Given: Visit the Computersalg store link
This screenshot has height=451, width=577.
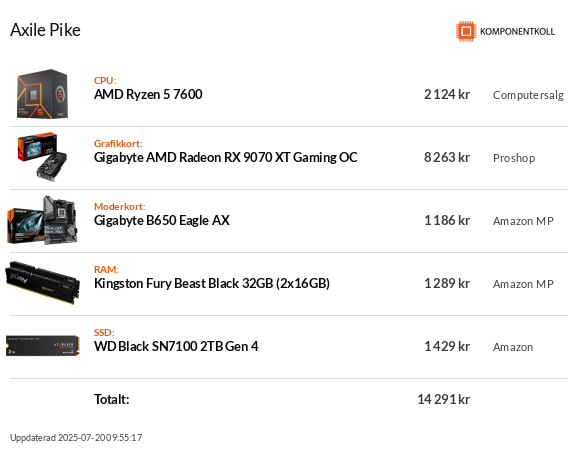Looking at the screenshot, I should [528, 95].
